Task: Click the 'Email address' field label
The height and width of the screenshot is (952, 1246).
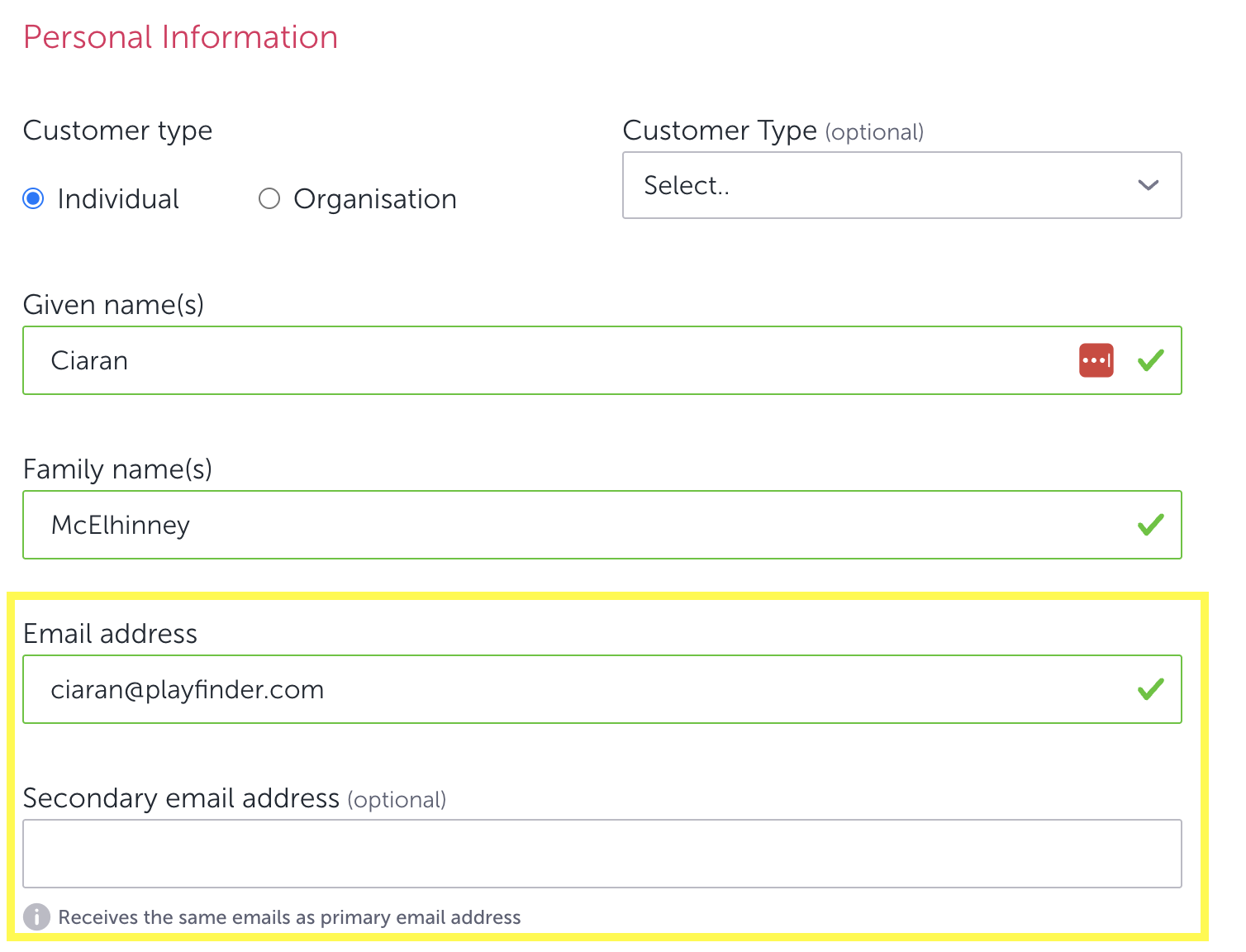Action: pos(110,634)
